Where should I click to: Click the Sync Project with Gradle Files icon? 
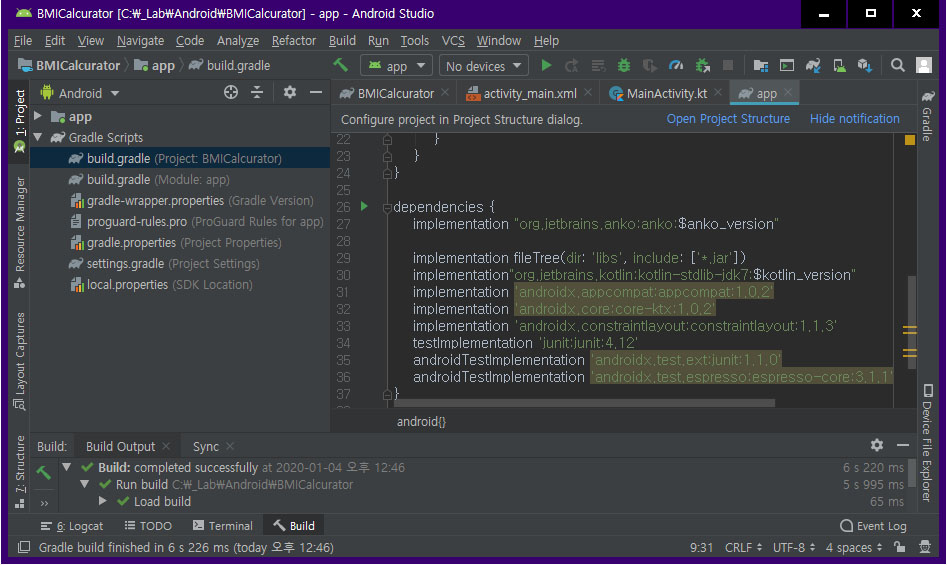point(813,65)
